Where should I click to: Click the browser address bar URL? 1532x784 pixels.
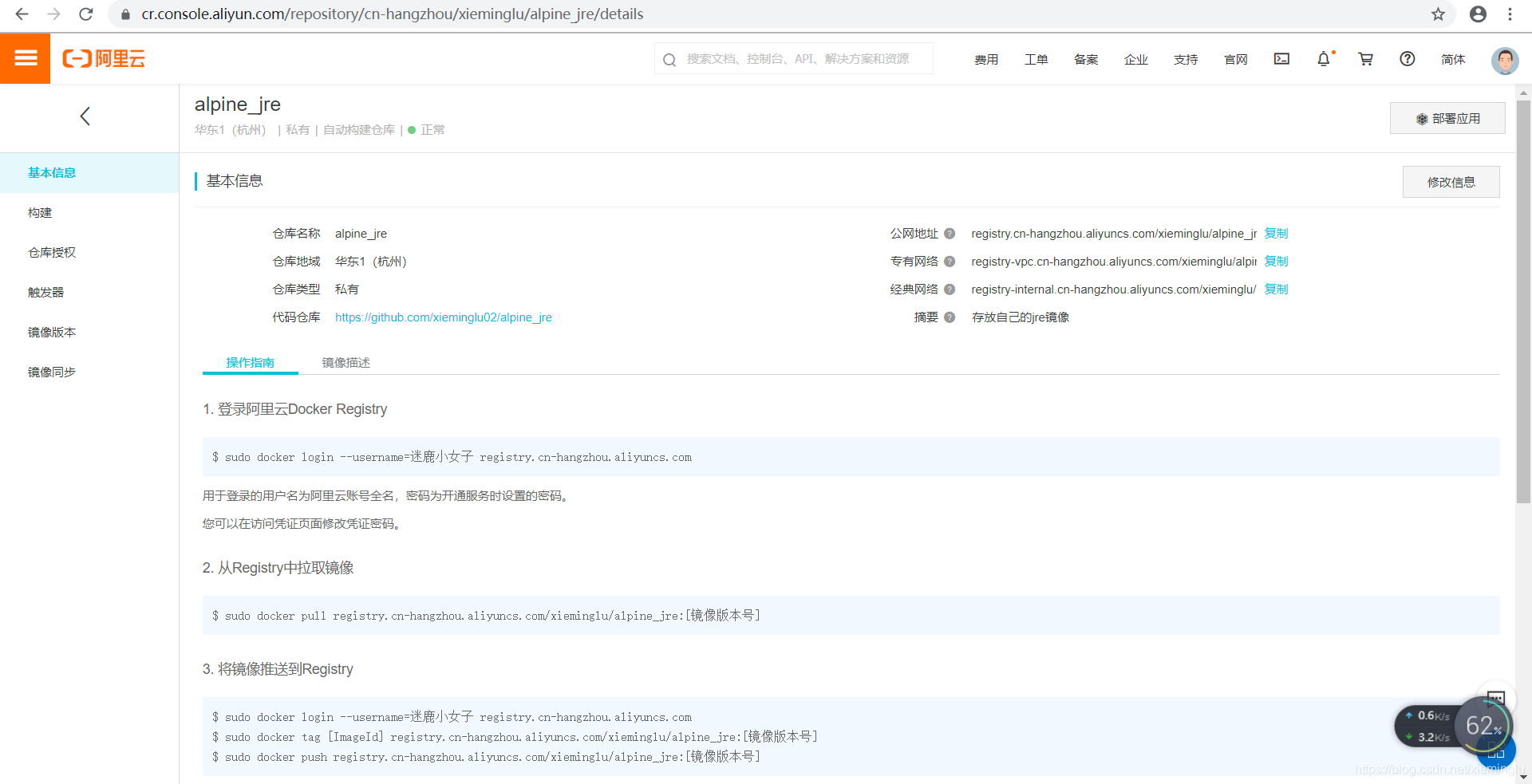coord(393,14)
